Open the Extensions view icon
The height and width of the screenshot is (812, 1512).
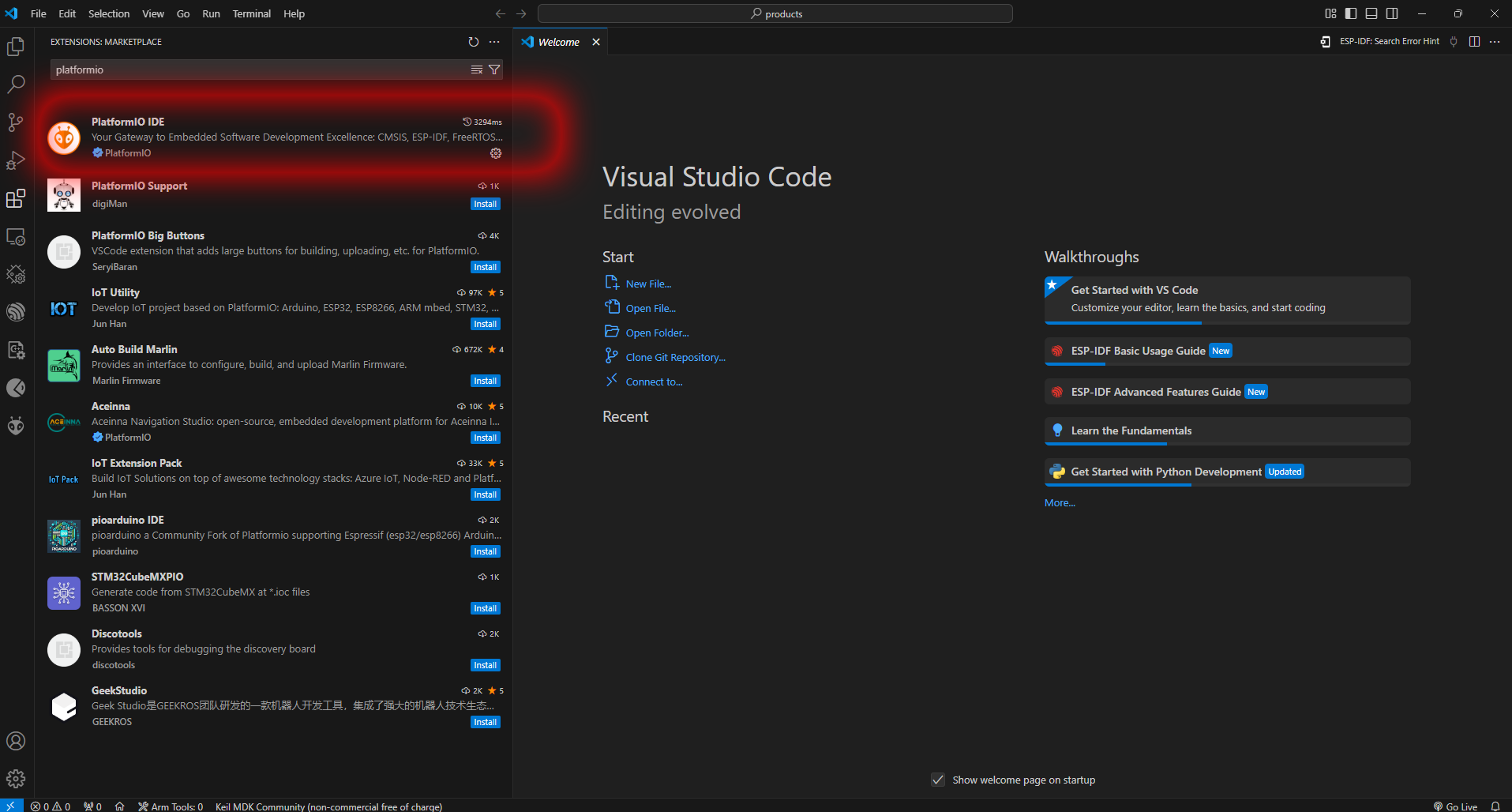(x=16, y=198)
